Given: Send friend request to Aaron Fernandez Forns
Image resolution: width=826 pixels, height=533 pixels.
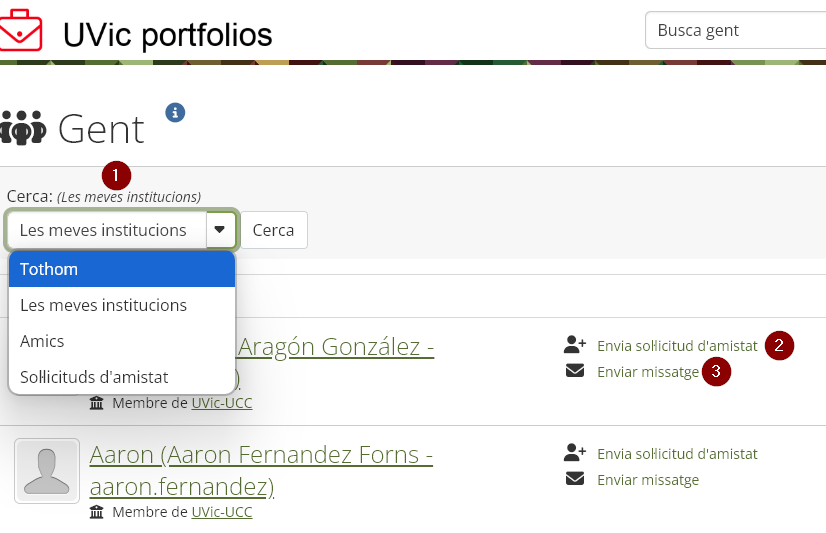Looking at the screenshot, I should click(x=677, y=453).
